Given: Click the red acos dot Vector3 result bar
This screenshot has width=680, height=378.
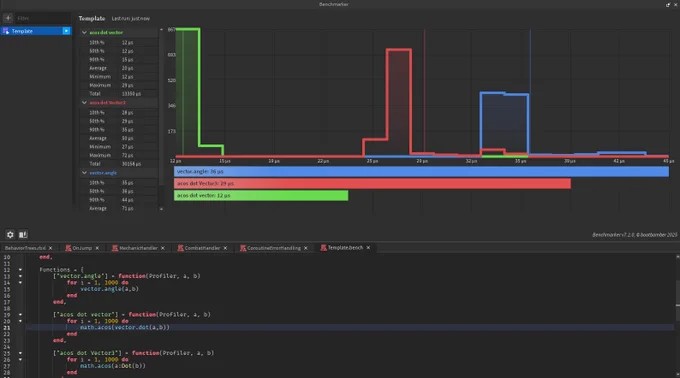Looking at the screenshot, I should pyautogui.click(x=372, y=183).
